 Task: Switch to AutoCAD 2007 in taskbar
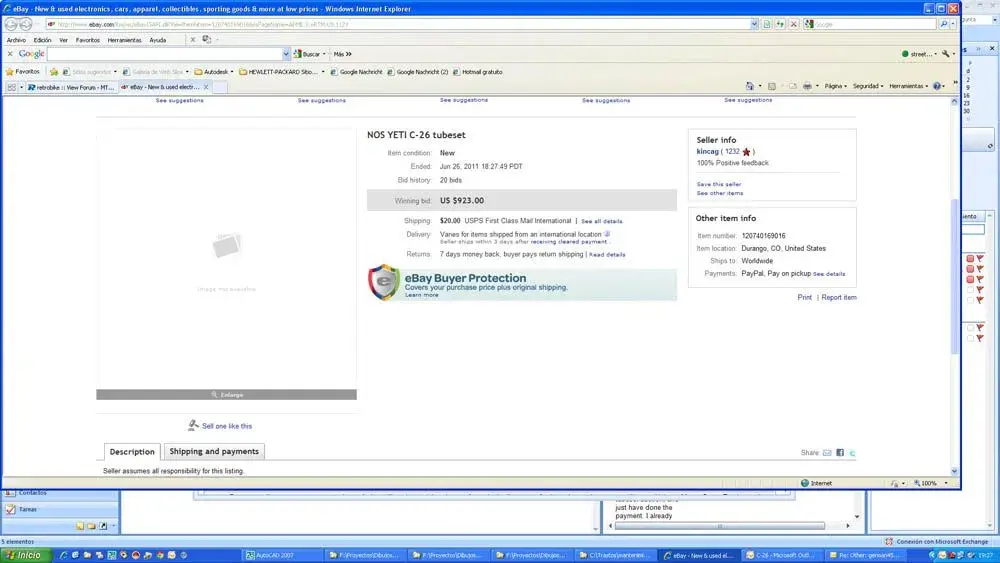[x=282, y=555]
